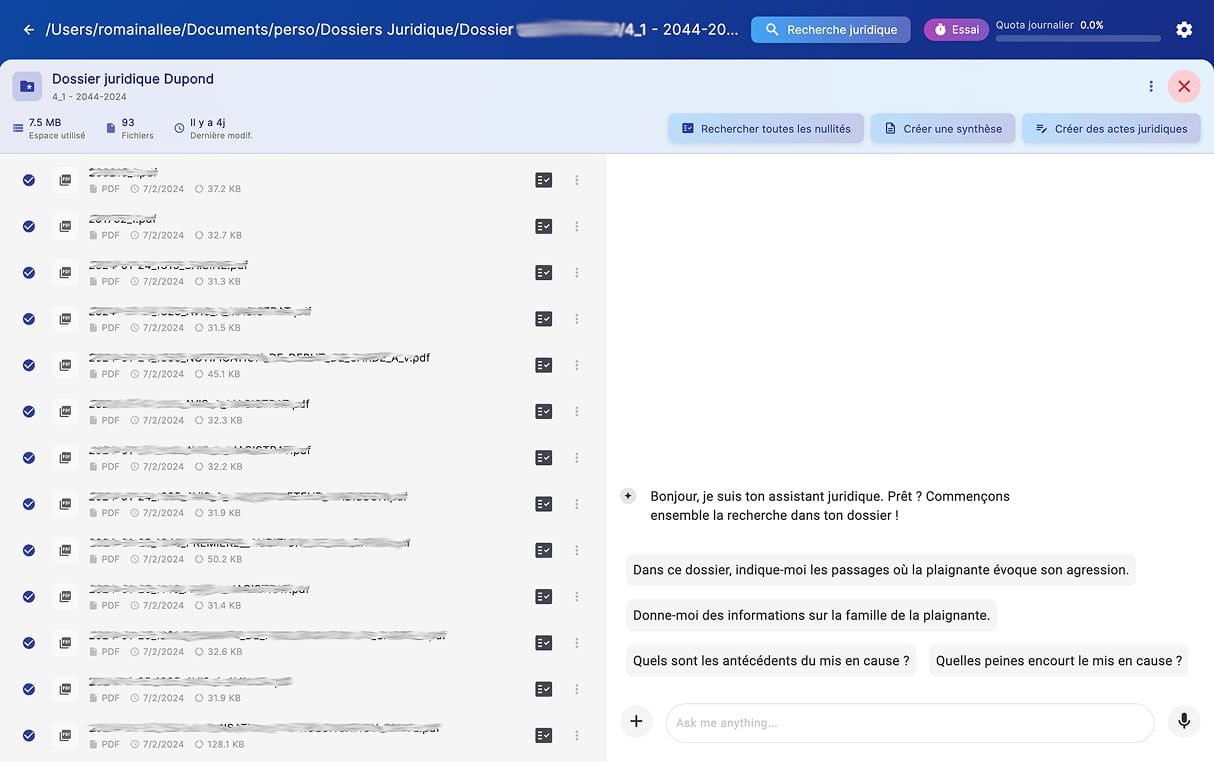This screenshot has width=1214, height=762.
Task: Uncheck the 37.2 KB PDF file checkbox
Action: 29,180
